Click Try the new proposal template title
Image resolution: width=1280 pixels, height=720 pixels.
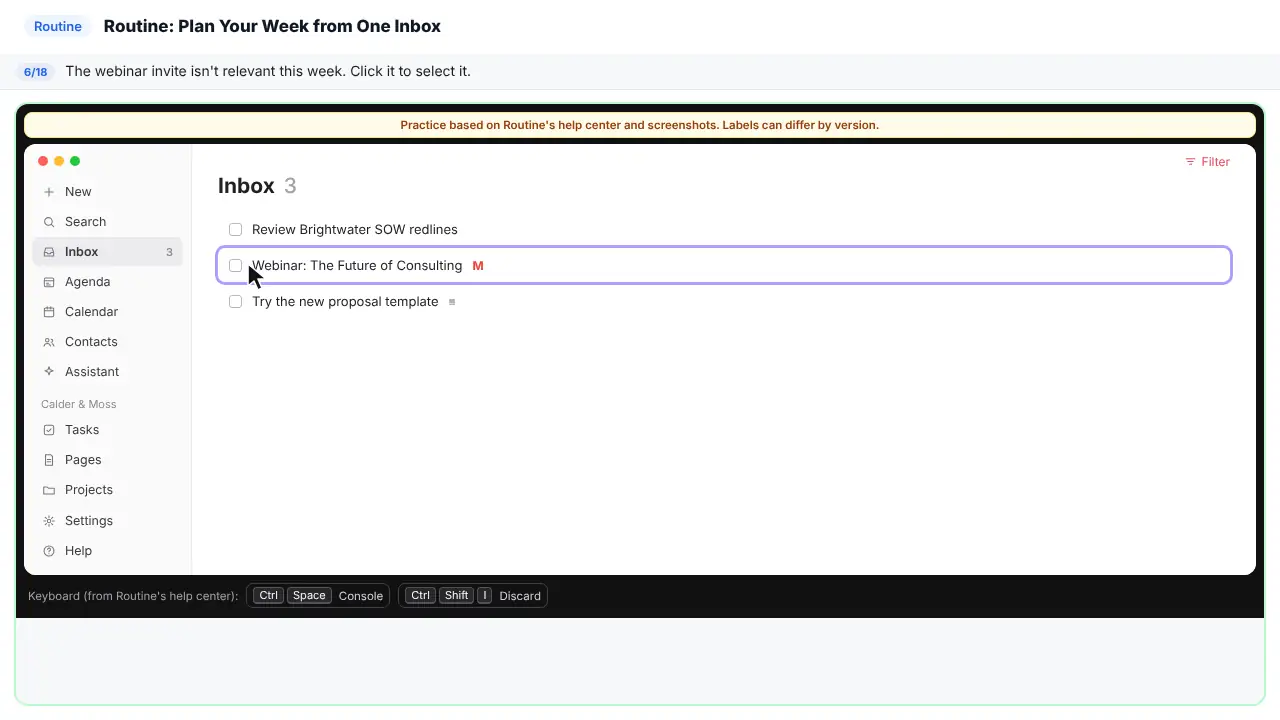(345, 302)
